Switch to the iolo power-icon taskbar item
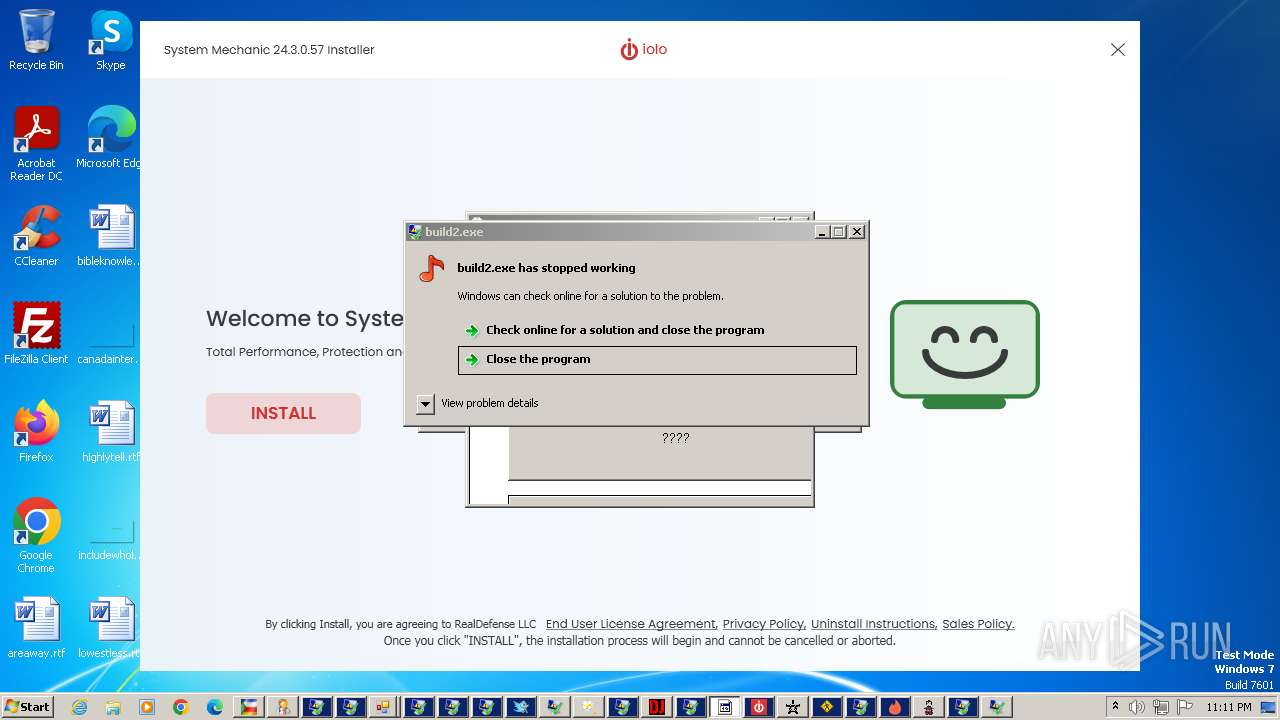The height and width of the screenshot is (720, 1280). click(x=759, y=707)
